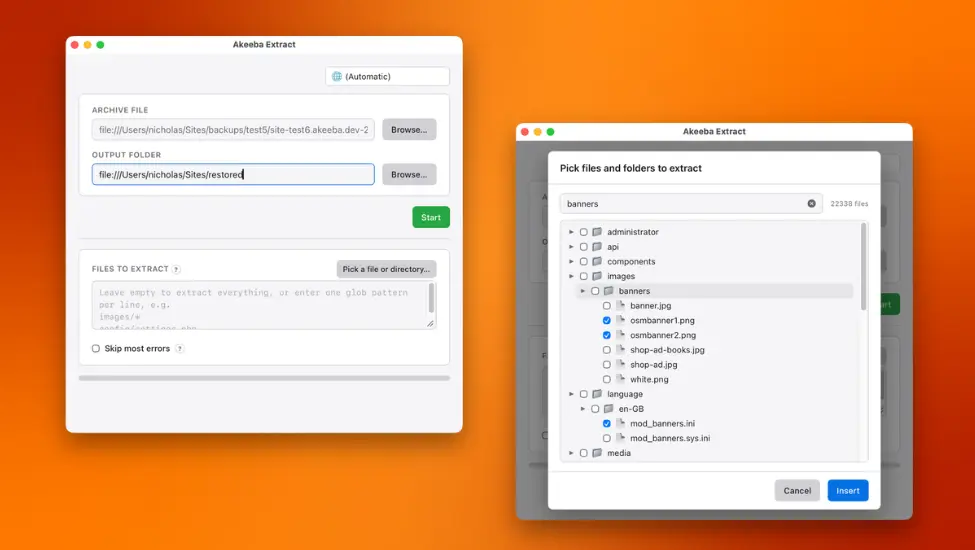Select the components folder name
975x550 pixels.
tap(631, 262)
